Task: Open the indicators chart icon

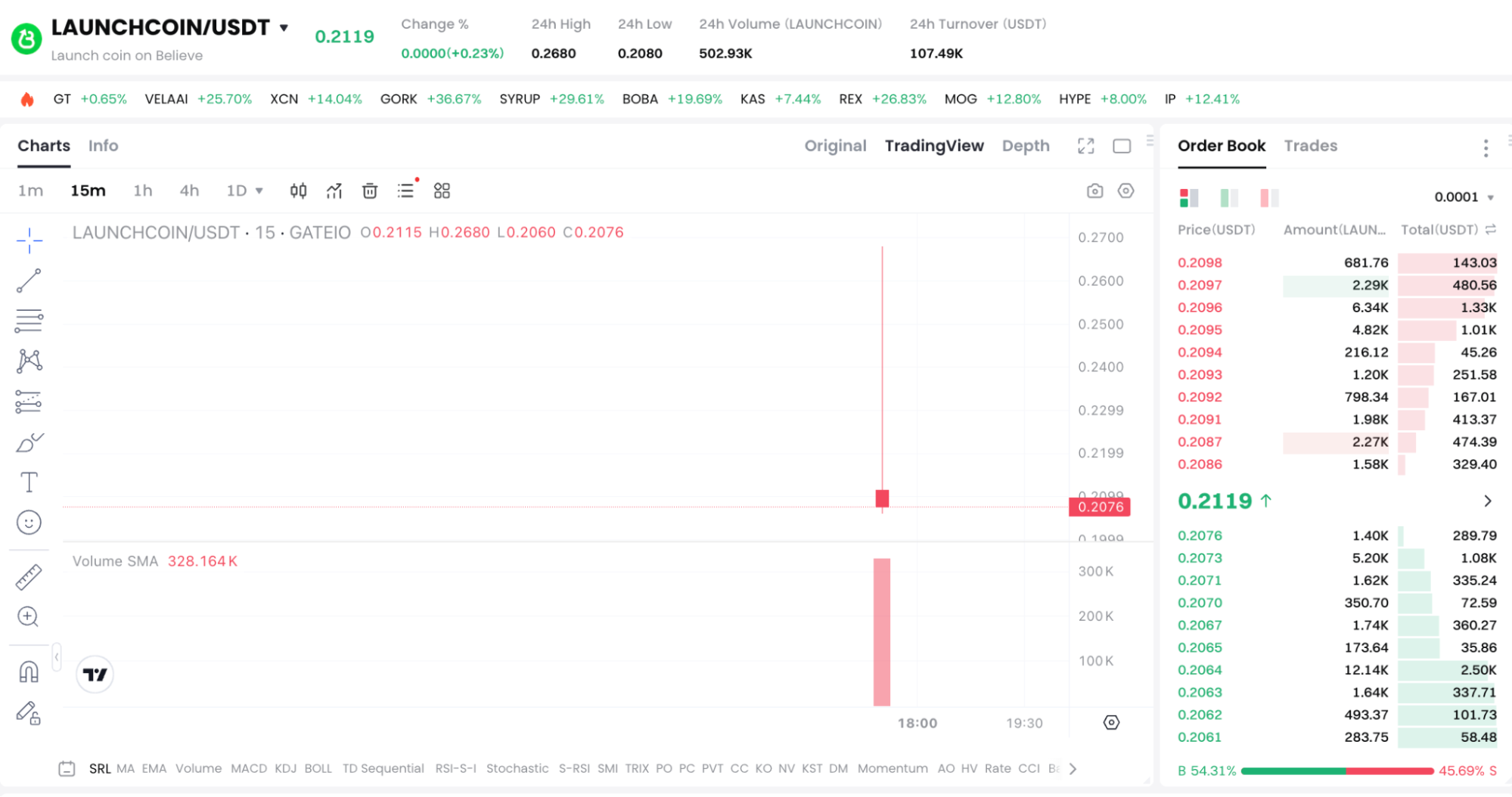Action: [x=334, y=191]
